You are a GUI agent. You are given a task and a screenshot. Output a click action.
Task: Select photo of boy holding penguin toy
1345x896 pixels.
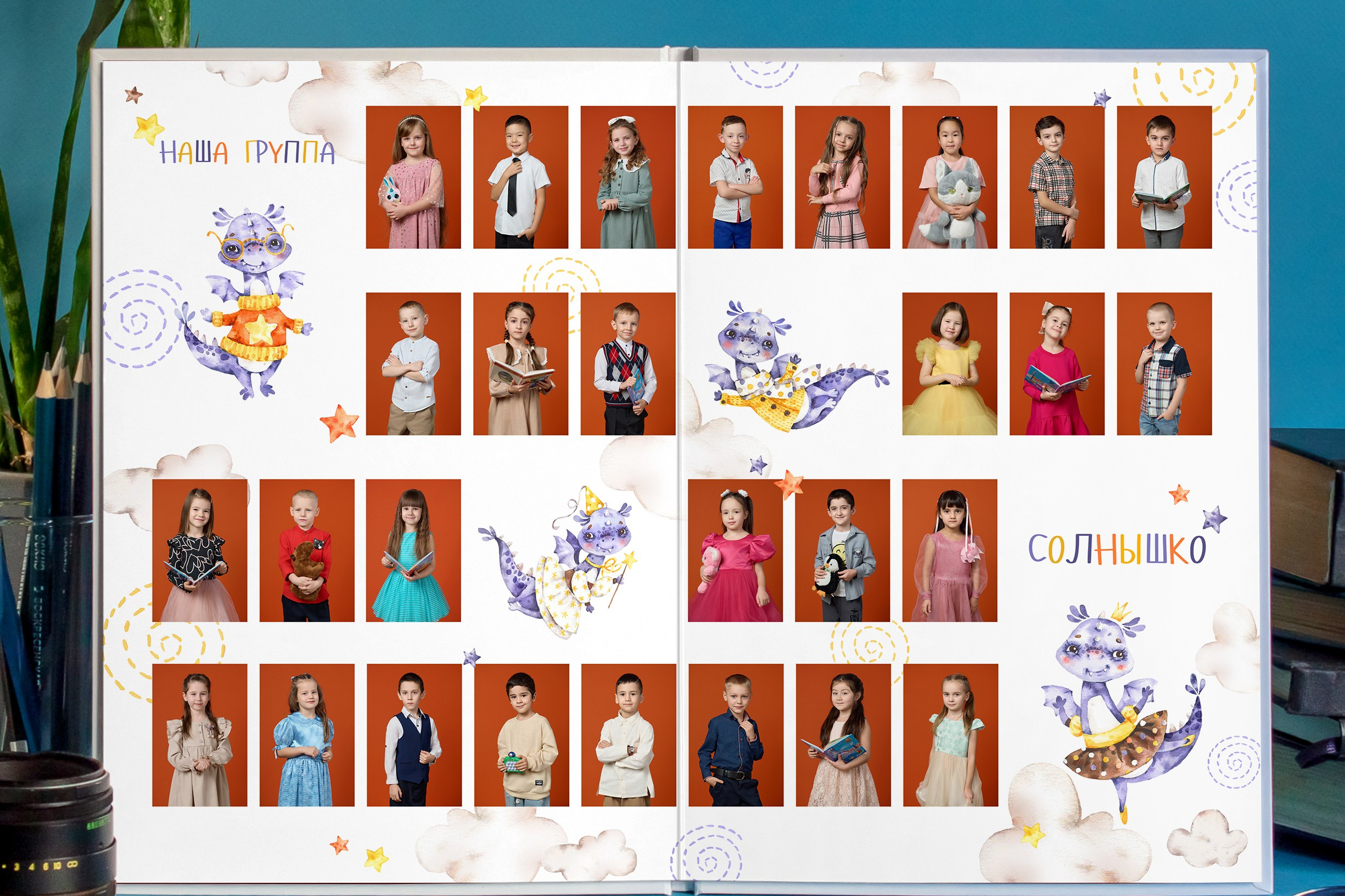click(842, 550)
